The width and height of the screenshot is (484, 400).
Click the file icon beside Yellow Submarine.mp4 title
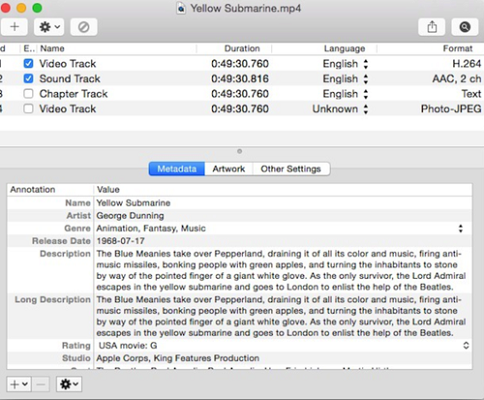[x=181, y=8]
